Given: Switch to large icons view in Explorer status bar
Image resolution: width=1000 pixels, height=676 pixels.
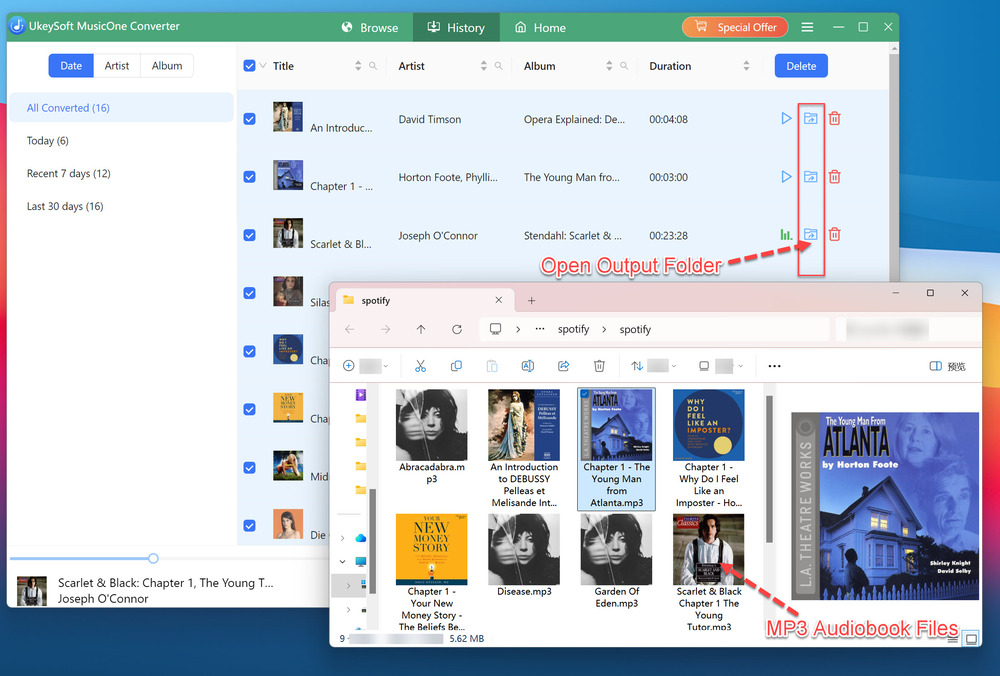Looking at the screenshot, I should tap(971, 638).
